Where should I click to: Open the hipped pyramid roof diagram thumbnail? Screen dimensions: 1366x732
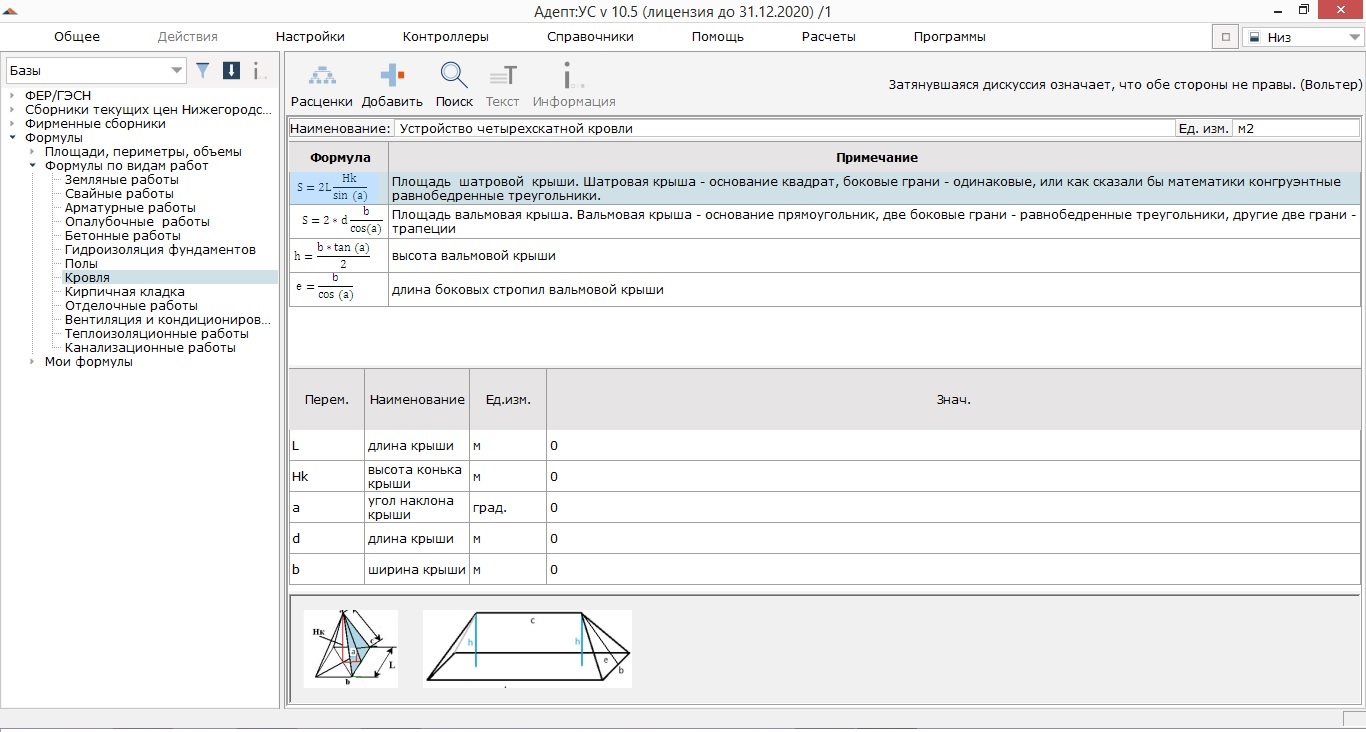350,648
